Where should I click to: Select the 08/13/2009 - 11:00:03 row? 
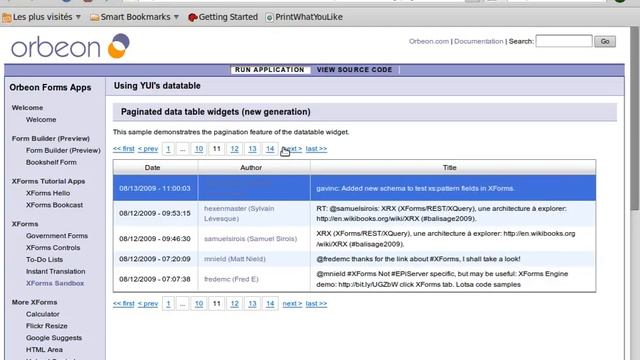(354, 188)
